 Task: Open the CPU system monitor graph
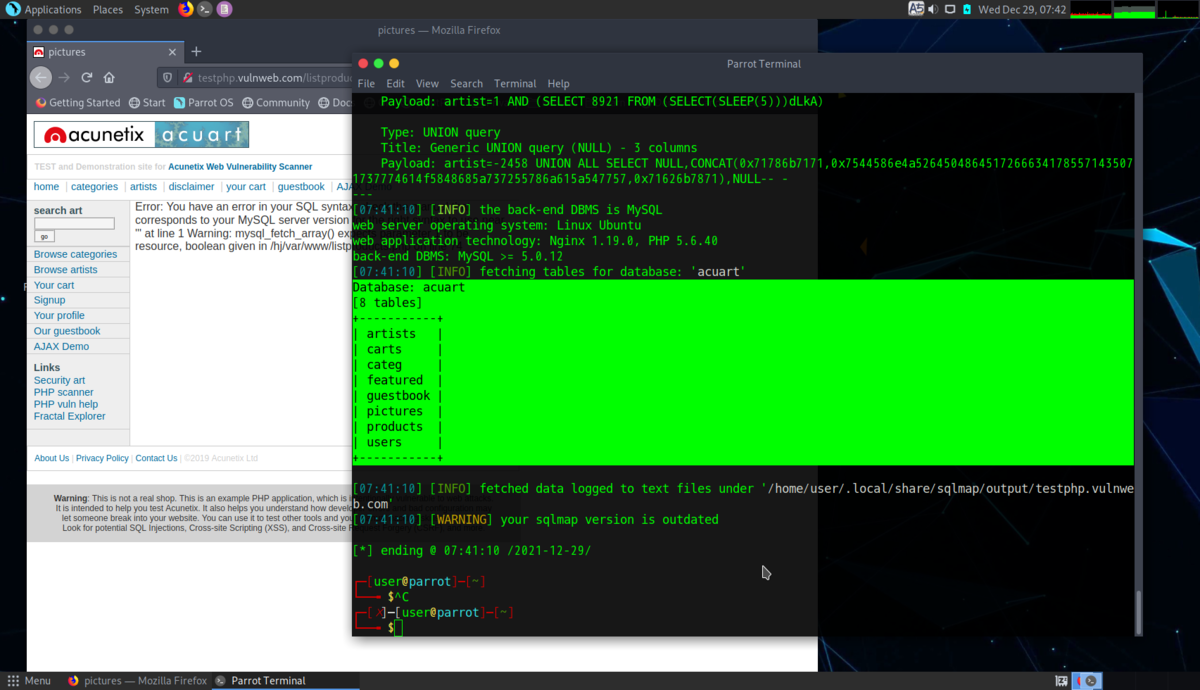click(1089, 9)
